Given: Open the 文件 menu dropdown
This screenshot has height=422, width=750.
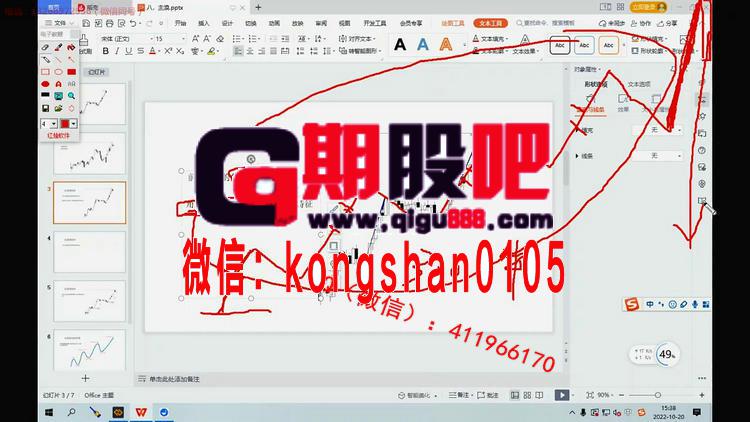Looking at the screenshot, I should [x=60, y=23].
